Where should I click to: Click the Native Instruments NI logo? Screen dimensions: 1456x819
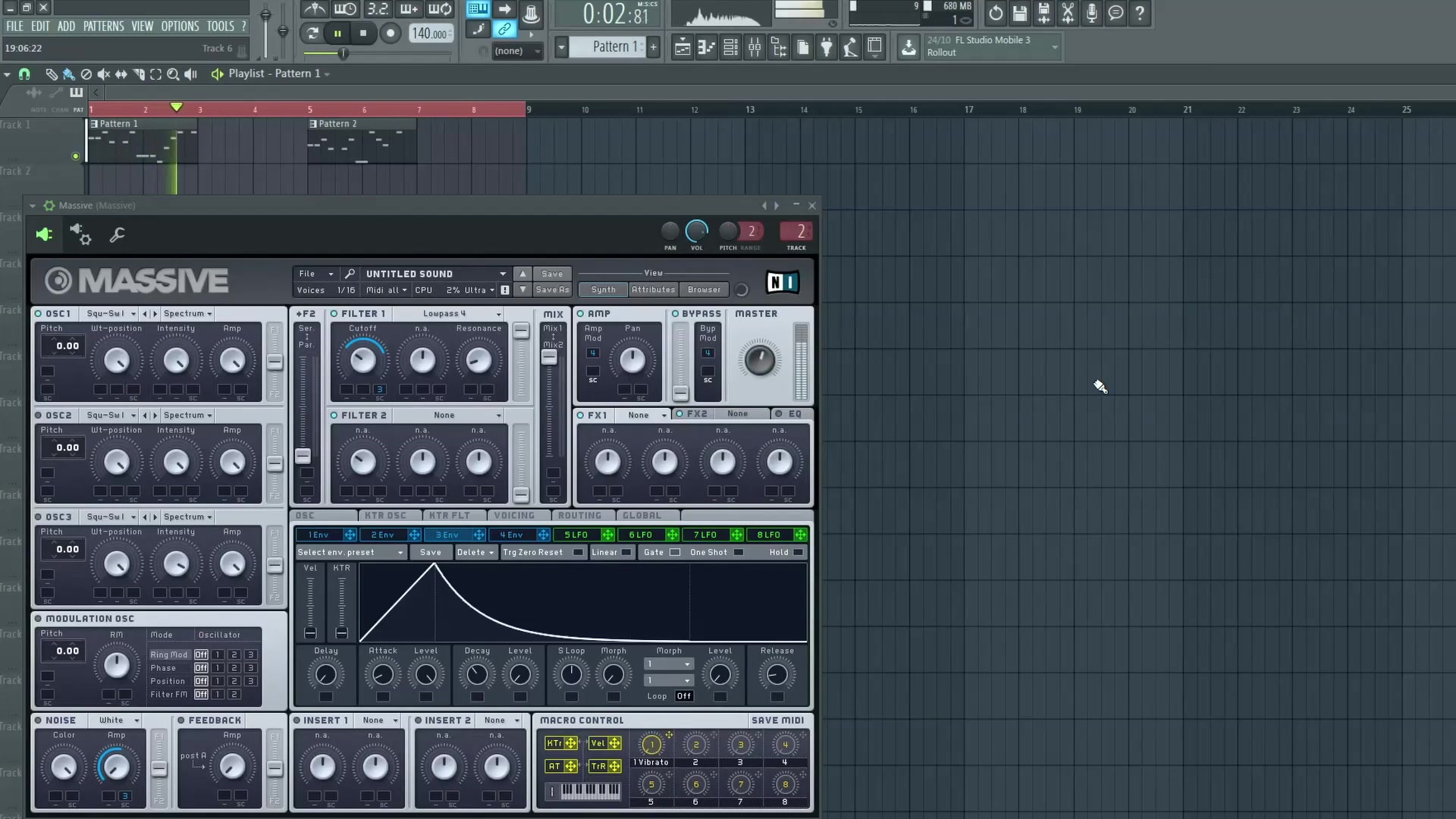click(x=782, y=282)
